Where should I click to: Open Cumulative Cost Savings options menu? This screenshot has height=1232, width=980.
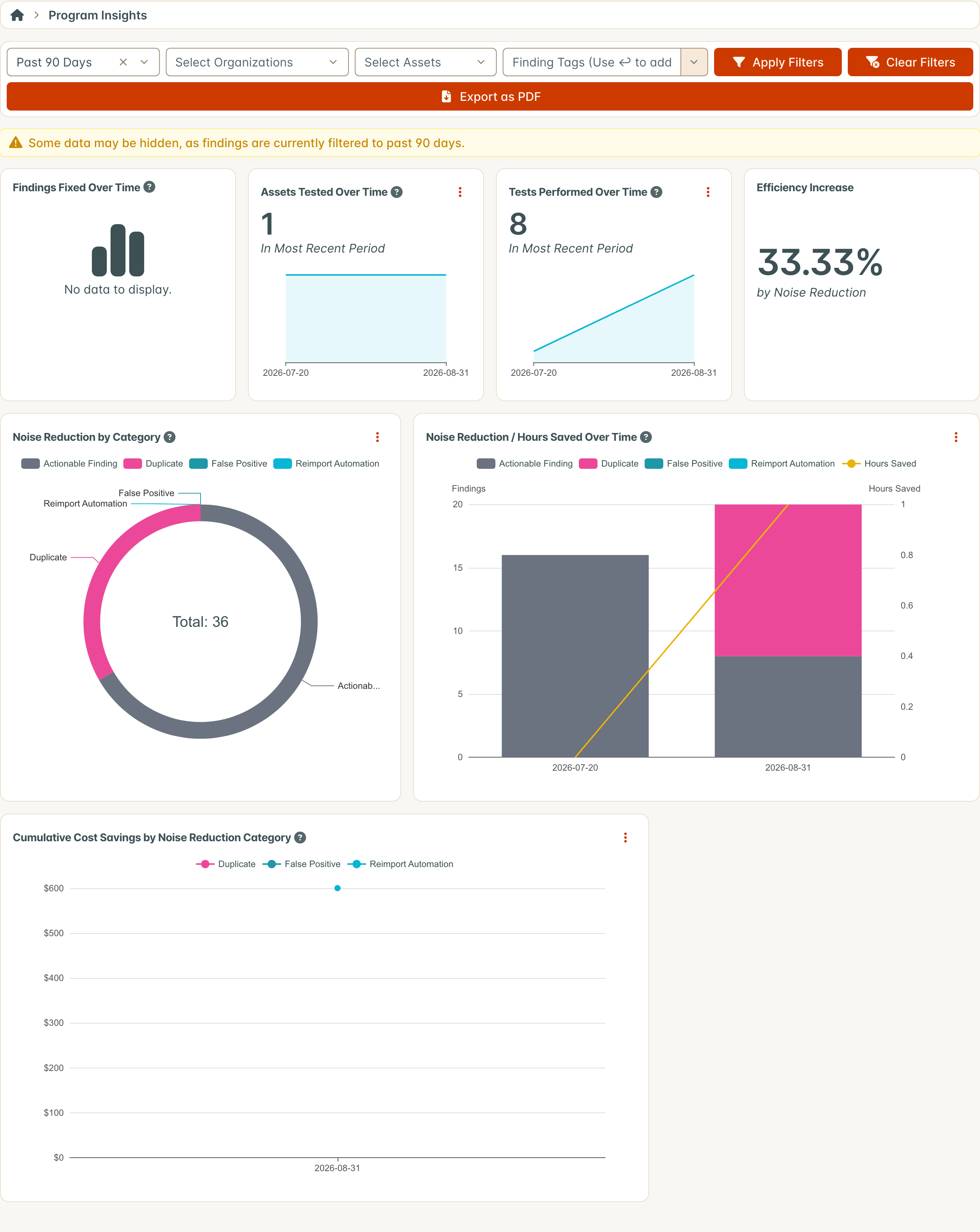pyautogui.click(x=625, y=838)
